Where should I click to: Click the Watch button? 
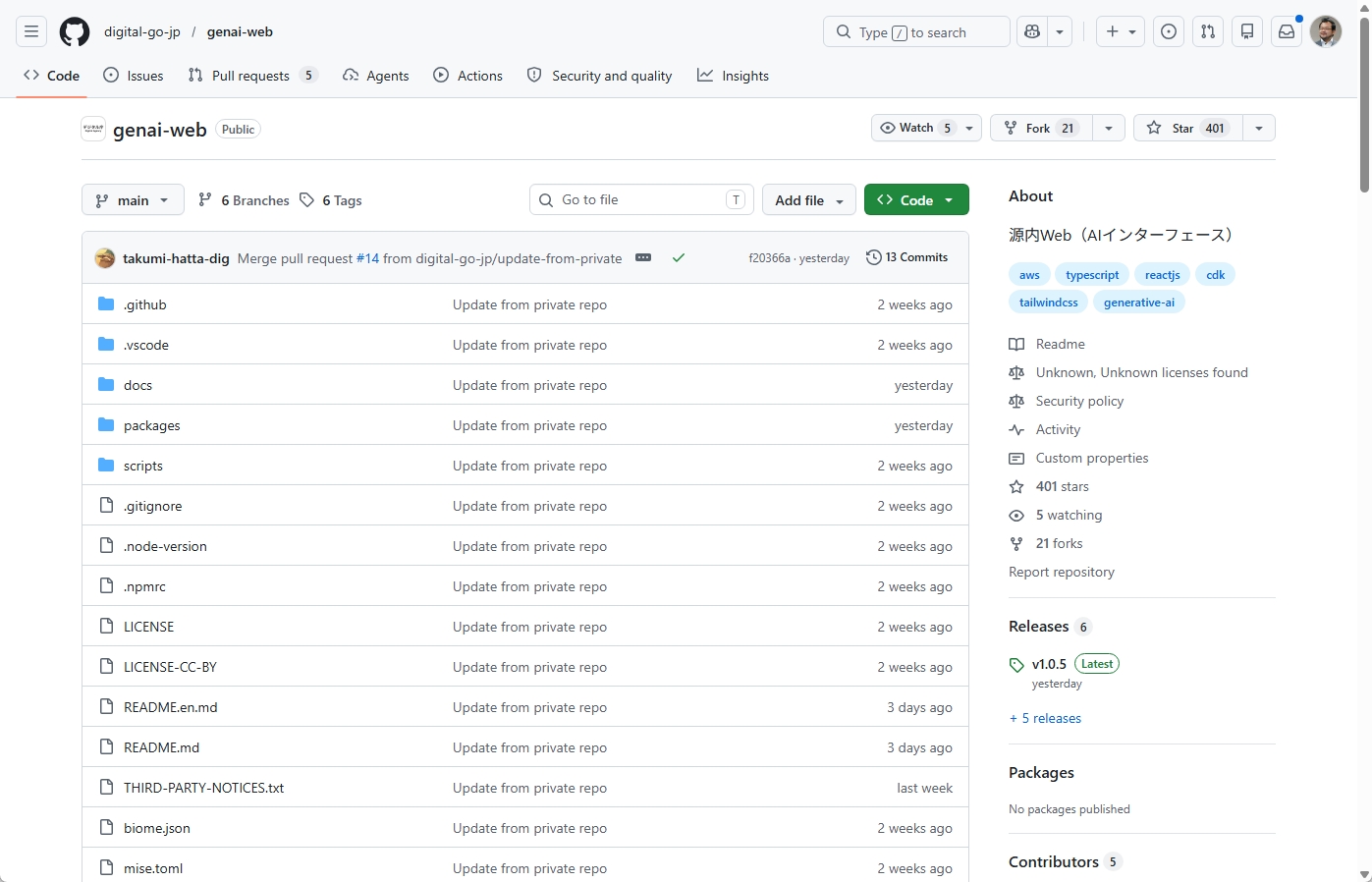[x=914, y=128]
